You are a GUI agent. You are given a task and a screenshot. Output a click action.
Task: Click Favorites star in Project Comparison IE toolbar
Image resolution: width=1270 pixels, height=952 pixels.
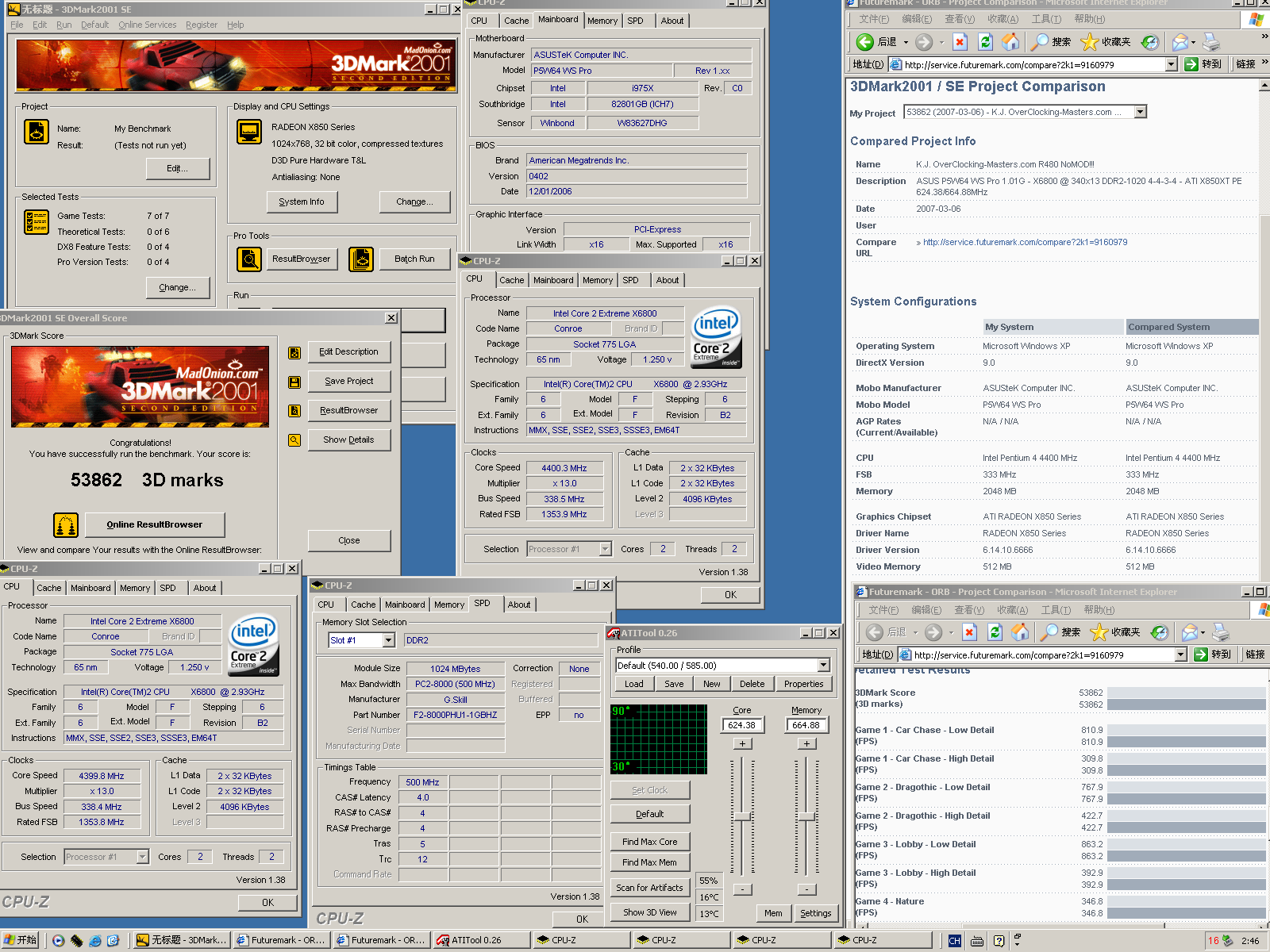[x=1090, y=41]
